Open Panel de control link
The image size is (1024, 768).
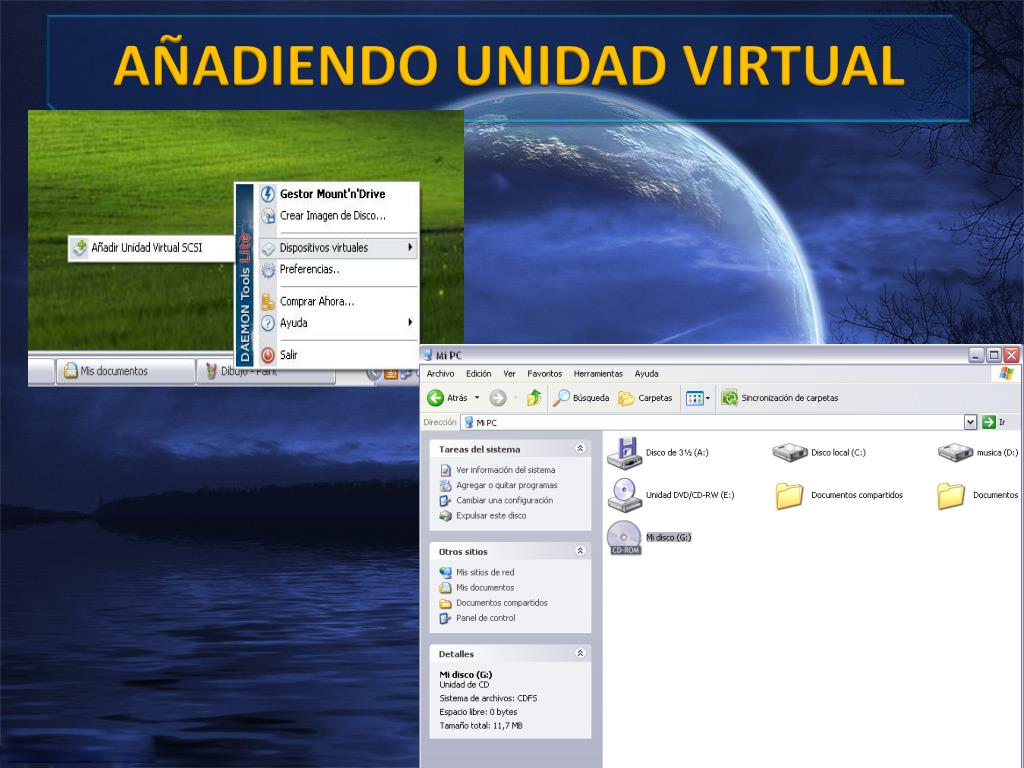(486, 618)
